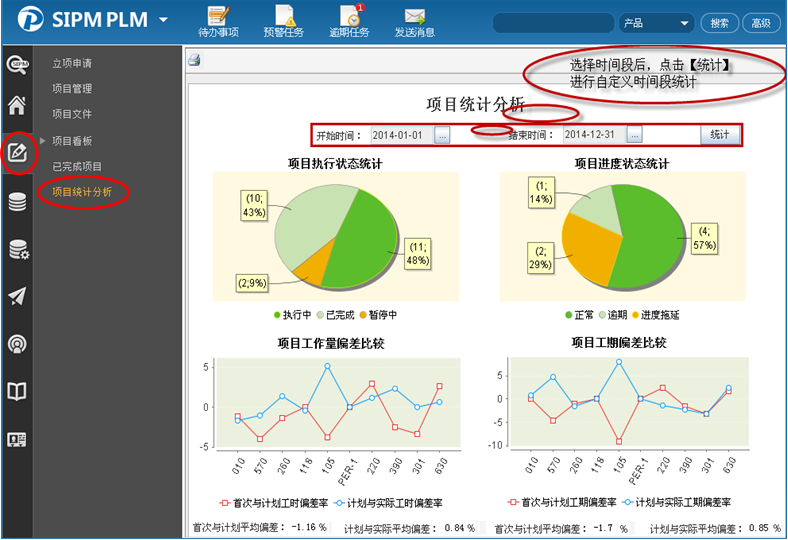The image size is (788, 540).
Task: Click the home icon in left sidebar
Action: [x=16, y=106]
